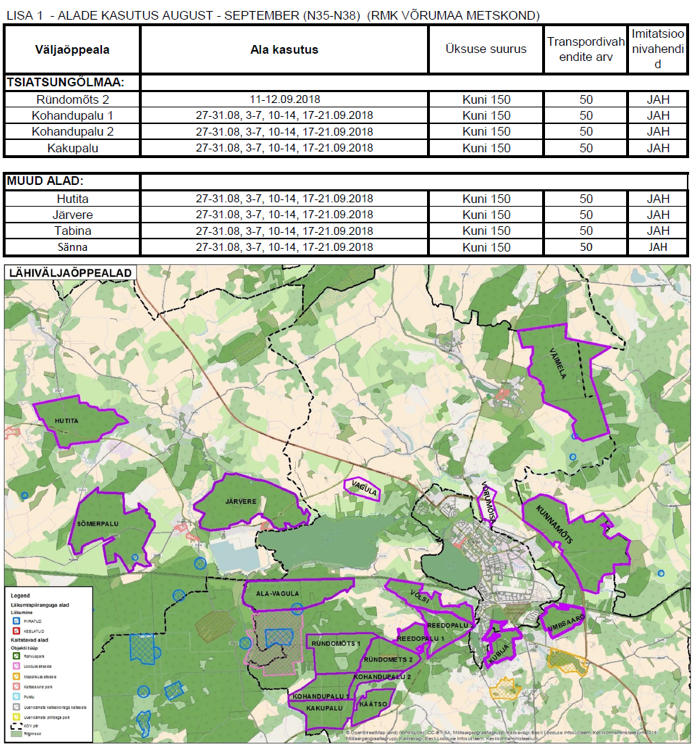Viewport: 692px width, 746px height.
Task: Click the ALA-VAGULA area label on the map
Action: point(277,594)
